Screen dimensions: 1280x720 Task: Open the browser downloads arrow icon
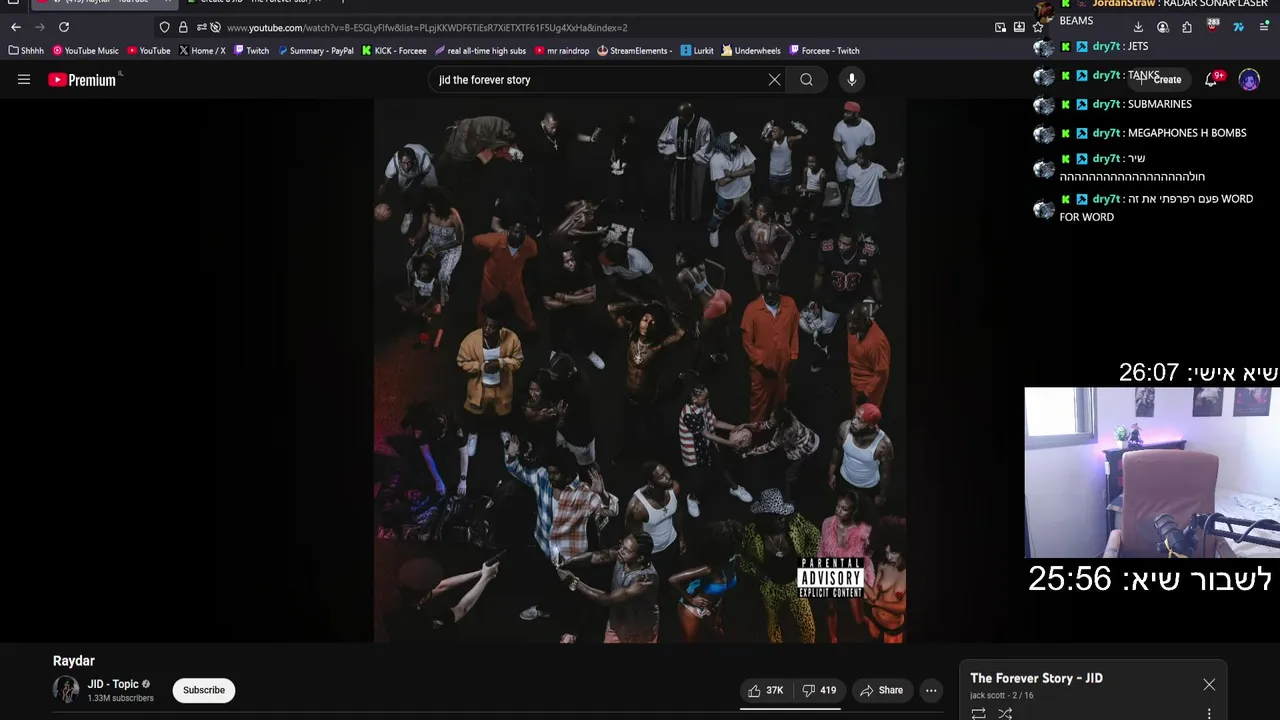pyautogui.click(x=1138, y=27)
